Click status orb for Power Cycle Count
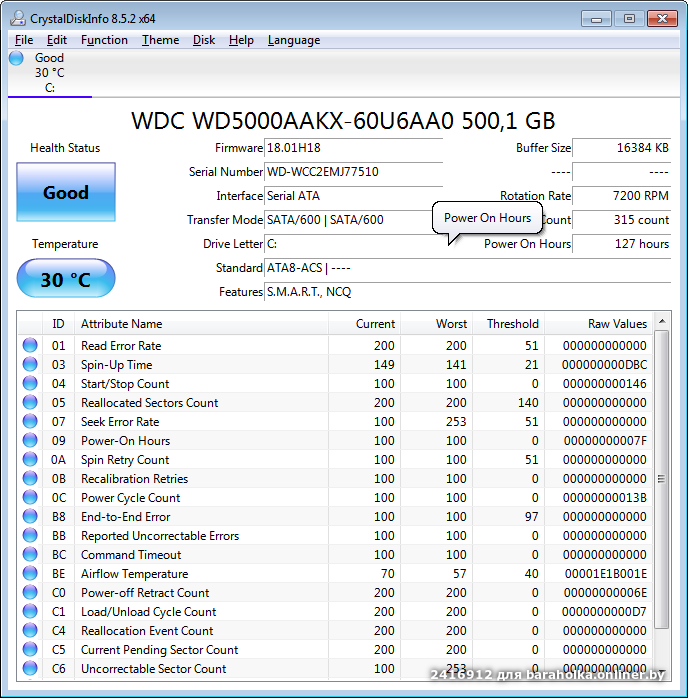The image size is (688, 698). point(30,497)
